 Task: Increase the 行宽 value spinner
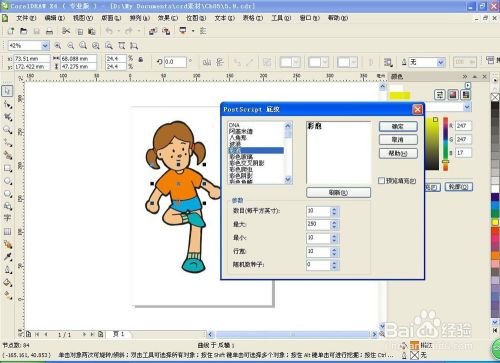click(334, 249)
